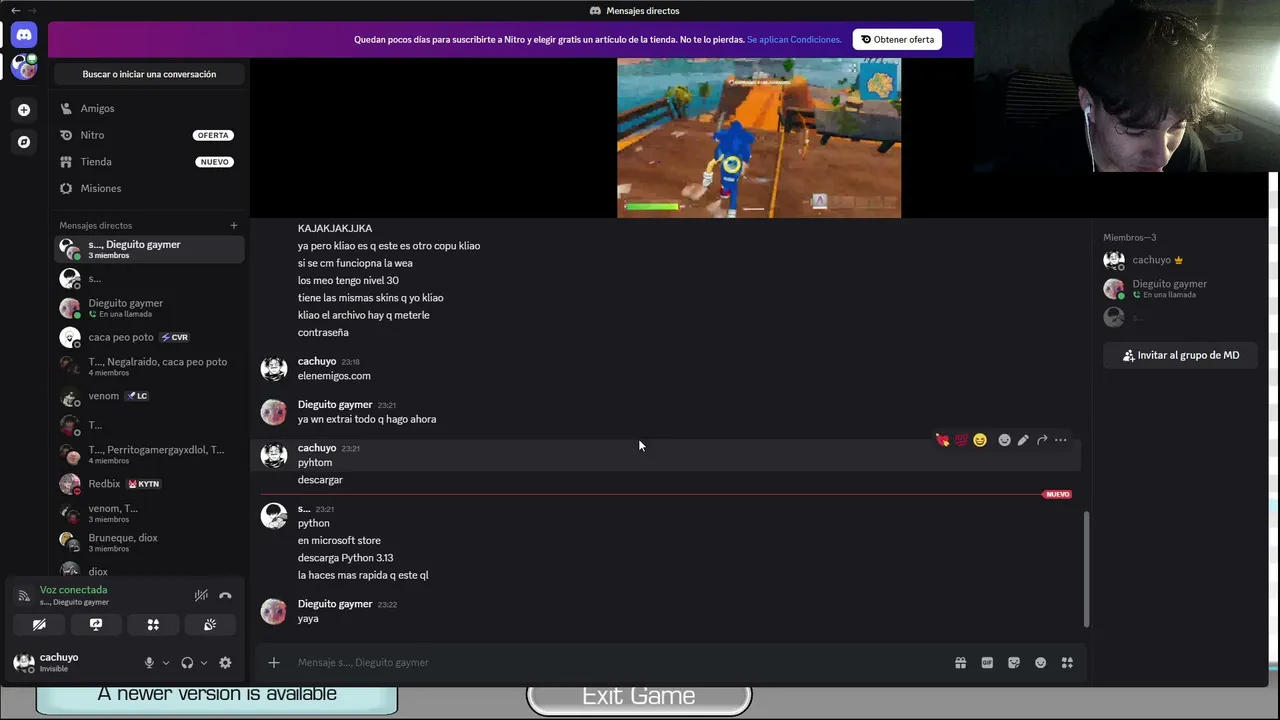Attach a file with the plus button
The height and width of the screenshot is (720, 1280).
[274, 662]
